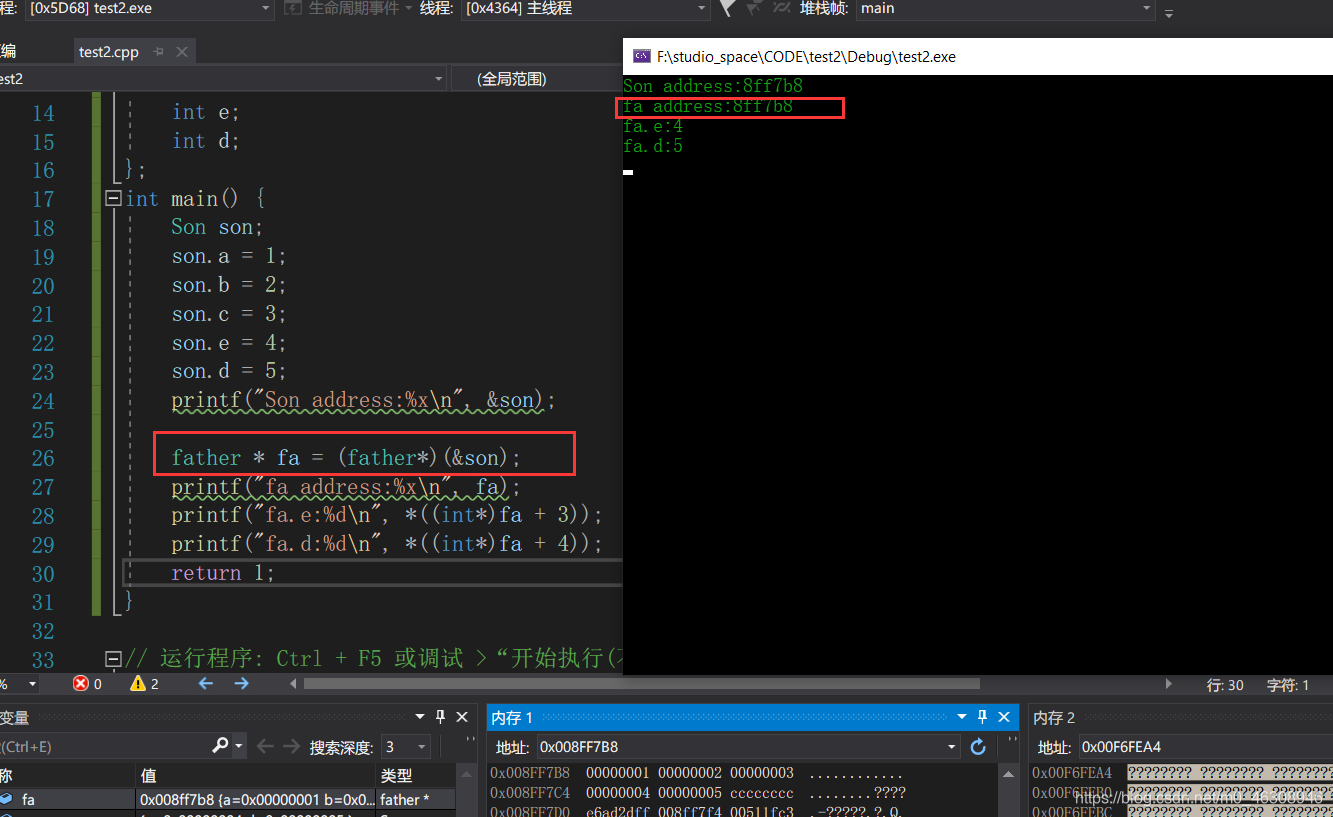Viewport: 1333px width, 817px height.
Task: Collapse the main function code block
Action: click(x=113, y=199)
